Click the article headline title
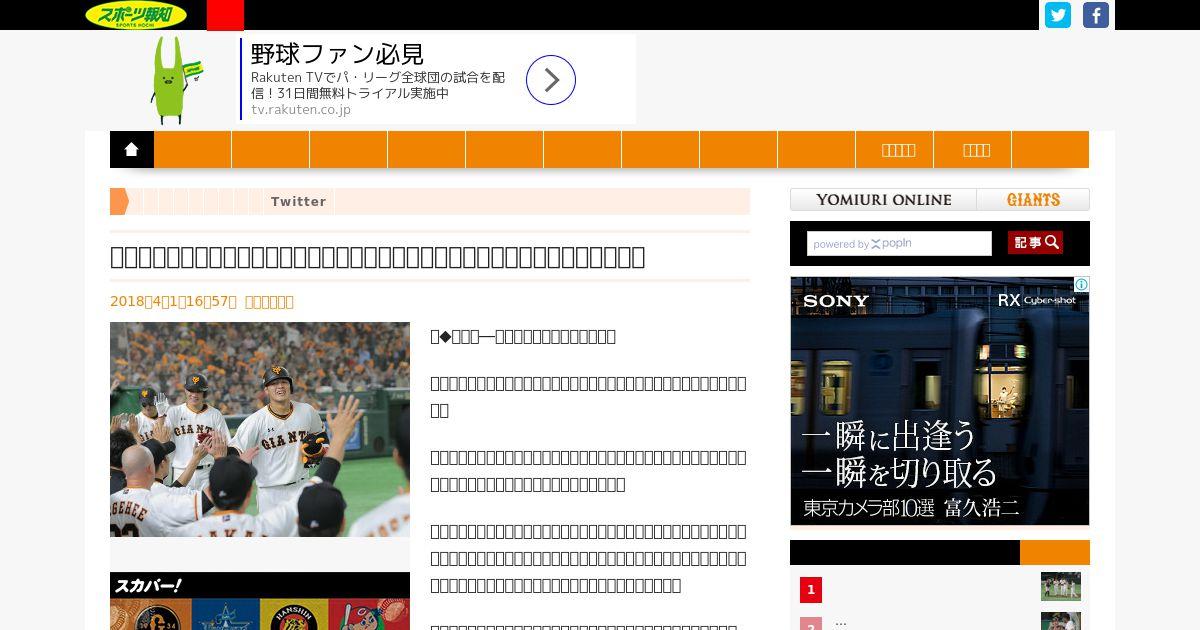This screenshot has height=630, width=1200. tap(378, 257)
